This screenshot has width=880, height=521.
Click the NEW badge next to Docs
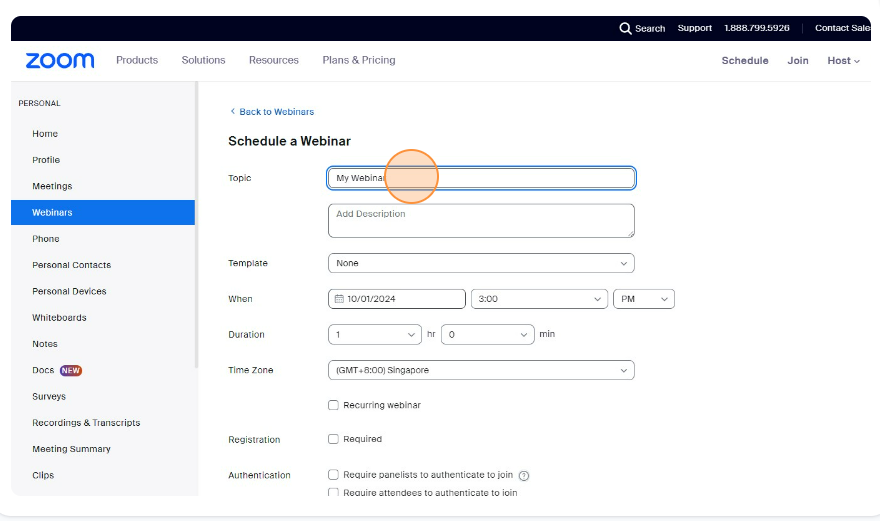point(71,370)
